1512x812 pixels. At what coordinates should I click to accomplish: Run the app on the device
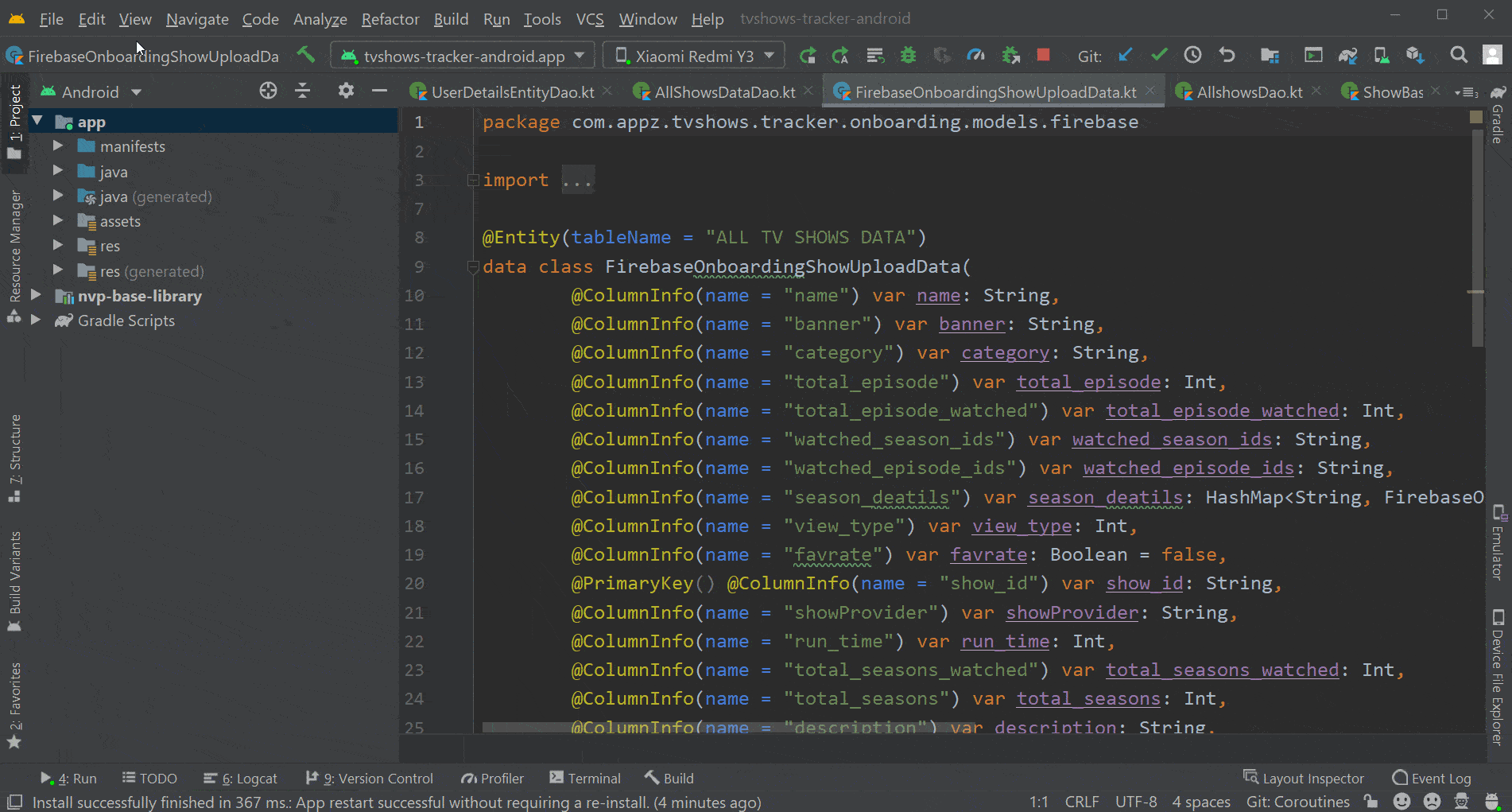(808, 55)
